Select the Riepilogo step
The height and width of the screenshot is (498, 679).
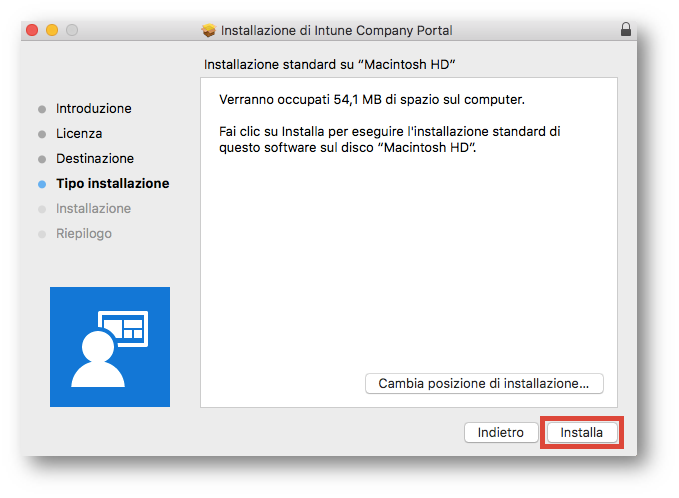click(x=84, y=234)
